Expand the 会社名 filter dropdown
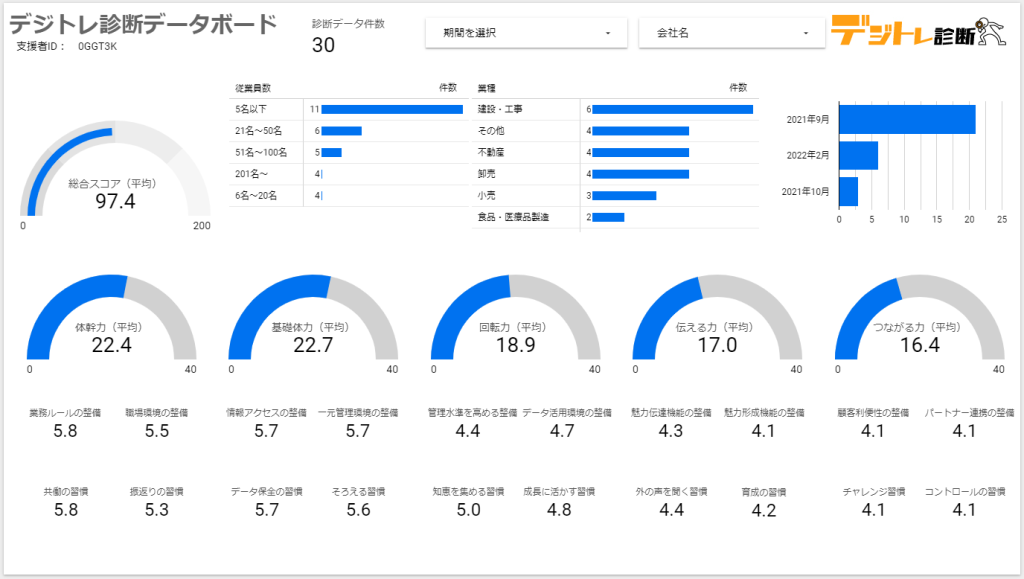1024x579 pixels. pos(731,33)
